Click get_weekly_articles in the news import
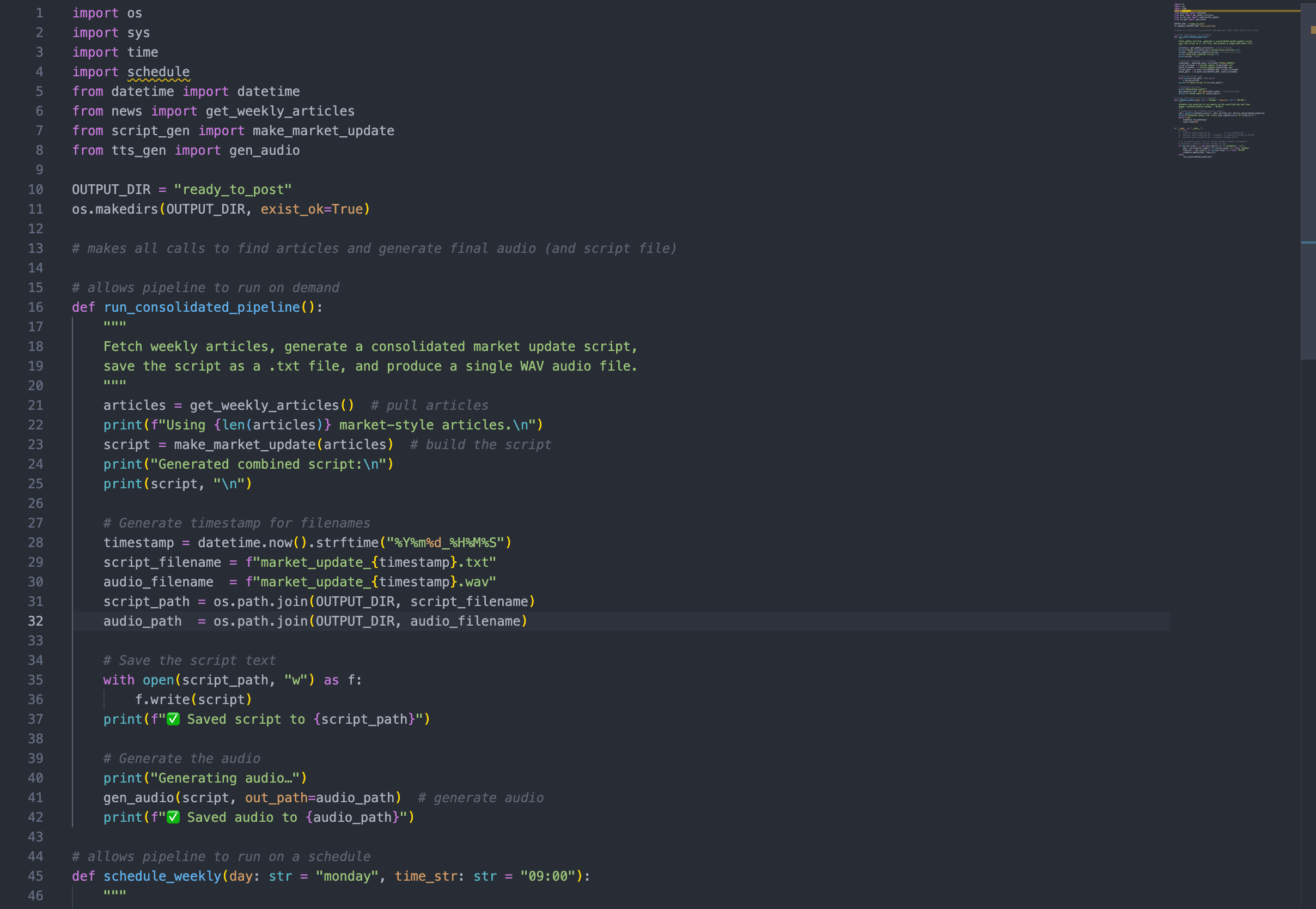The image size is (1316, 909). coord(280,111)
